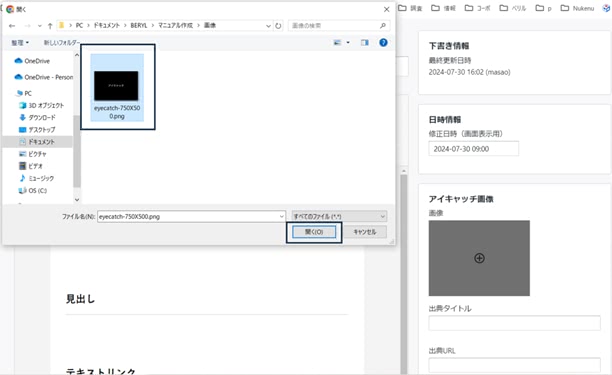Screen dimensions: 612x375
Task: Go up one folder level arrow
Action: point(50,26)
